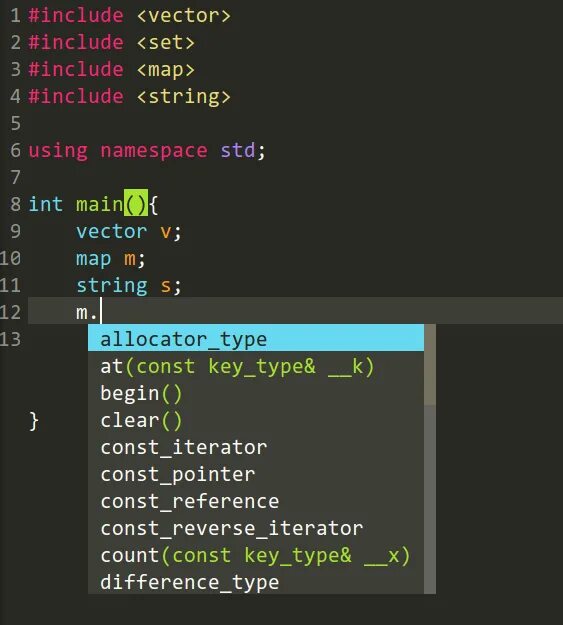Click the 'm.' text on line 12
Viewport: 563px width, 625px height.
[x=87, y=312]
